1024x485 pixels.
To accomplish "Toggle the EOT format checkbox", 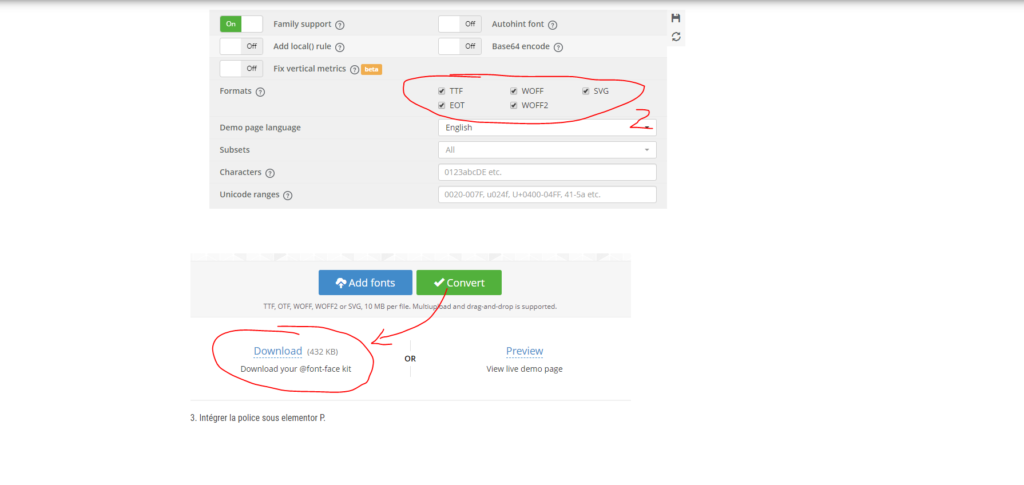I will pyautogui.click(x=442, y=105).
